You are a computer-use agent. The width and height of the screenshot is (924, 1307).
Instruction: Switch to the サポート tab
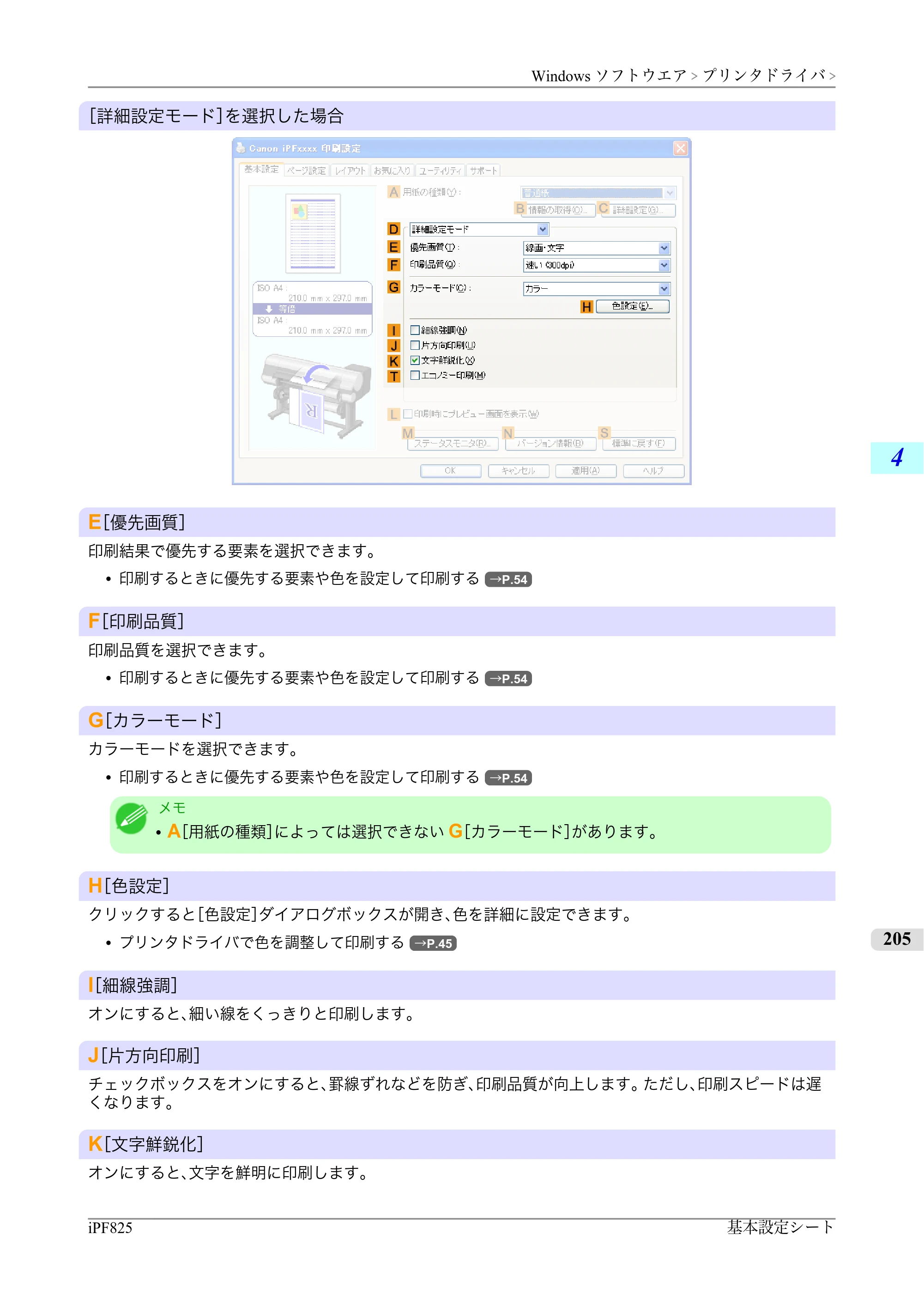point(483,171)
